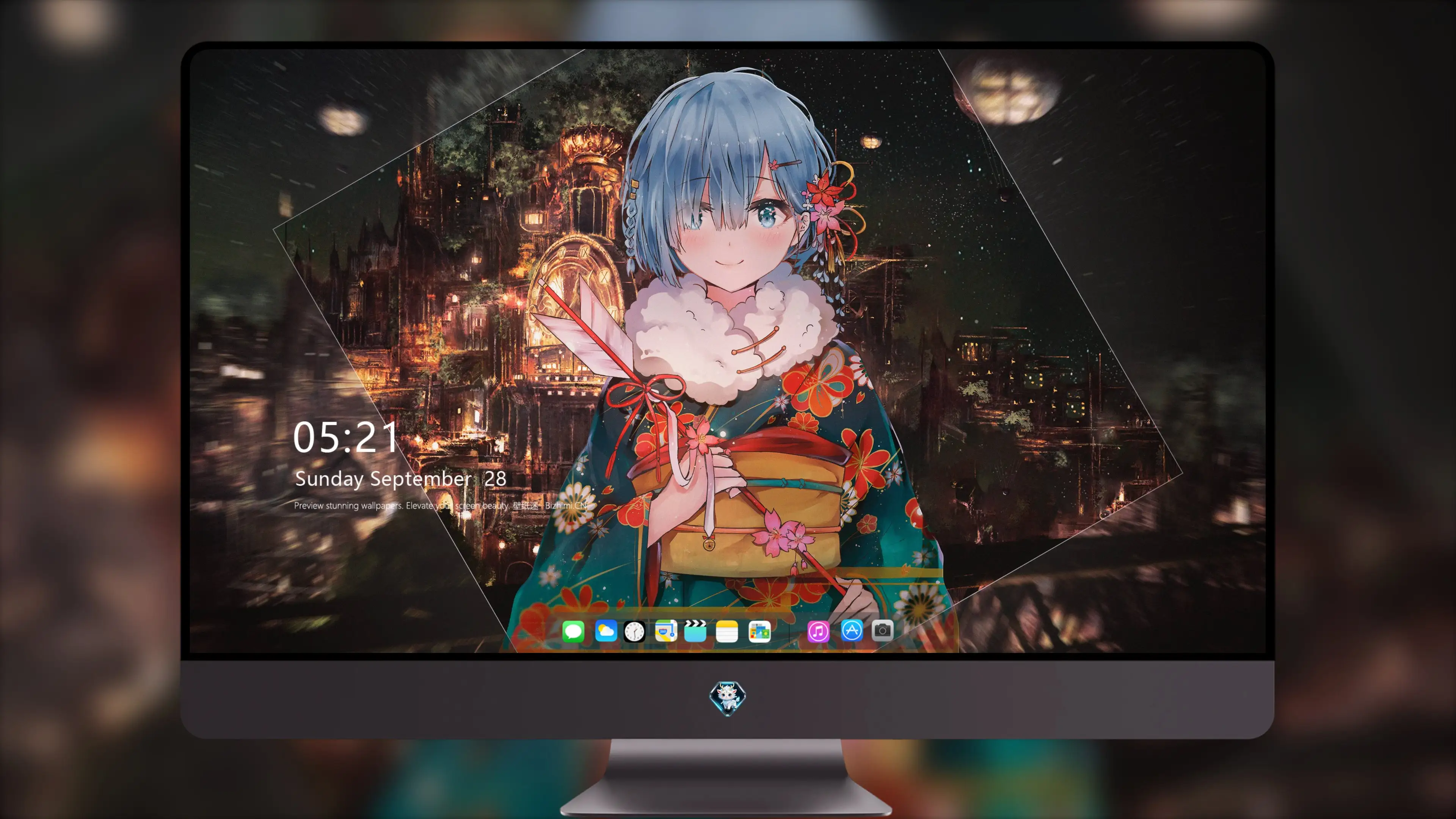Open the blue App Store icon
The height and width of the screenshot is (819, 1456).
coord(852,630)
